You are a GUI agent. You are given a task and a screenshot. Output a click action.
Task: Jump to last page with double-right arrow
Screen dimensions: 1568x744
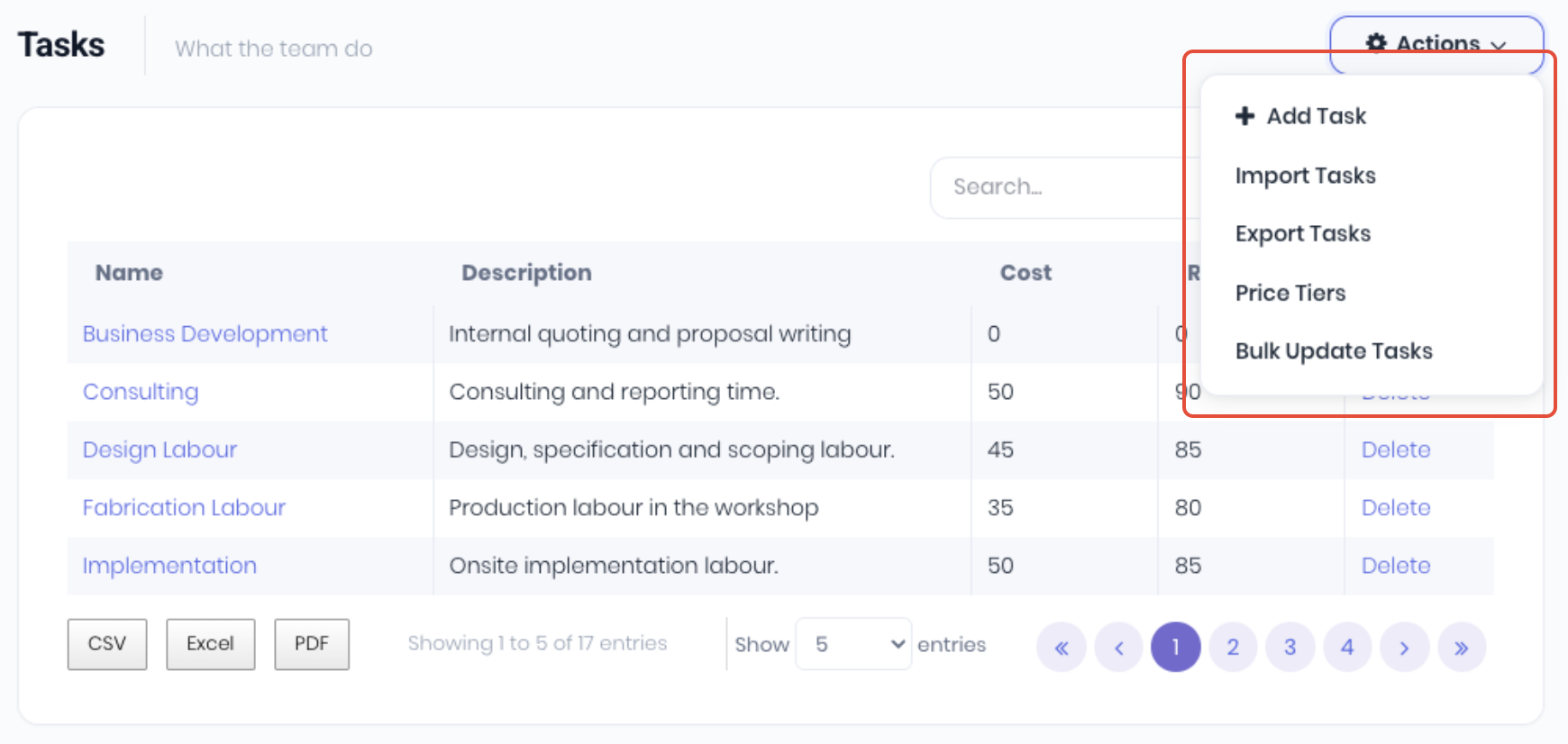pyautogui.click(x=1461, y=647)
